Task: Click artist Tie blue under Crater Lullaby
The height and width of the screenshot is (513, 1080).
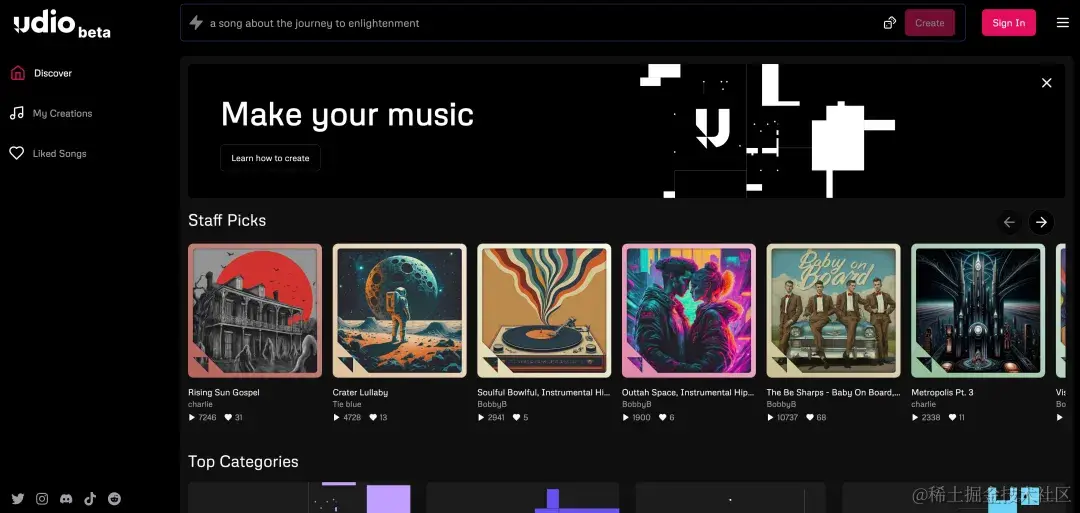Action: coord(347,404)
